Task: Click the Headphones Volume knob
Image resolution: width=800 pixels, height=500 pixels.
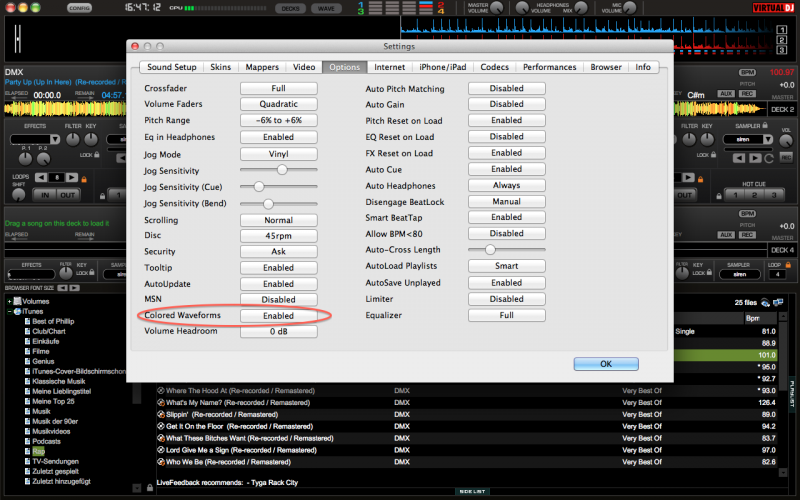Action: [522, 8]
